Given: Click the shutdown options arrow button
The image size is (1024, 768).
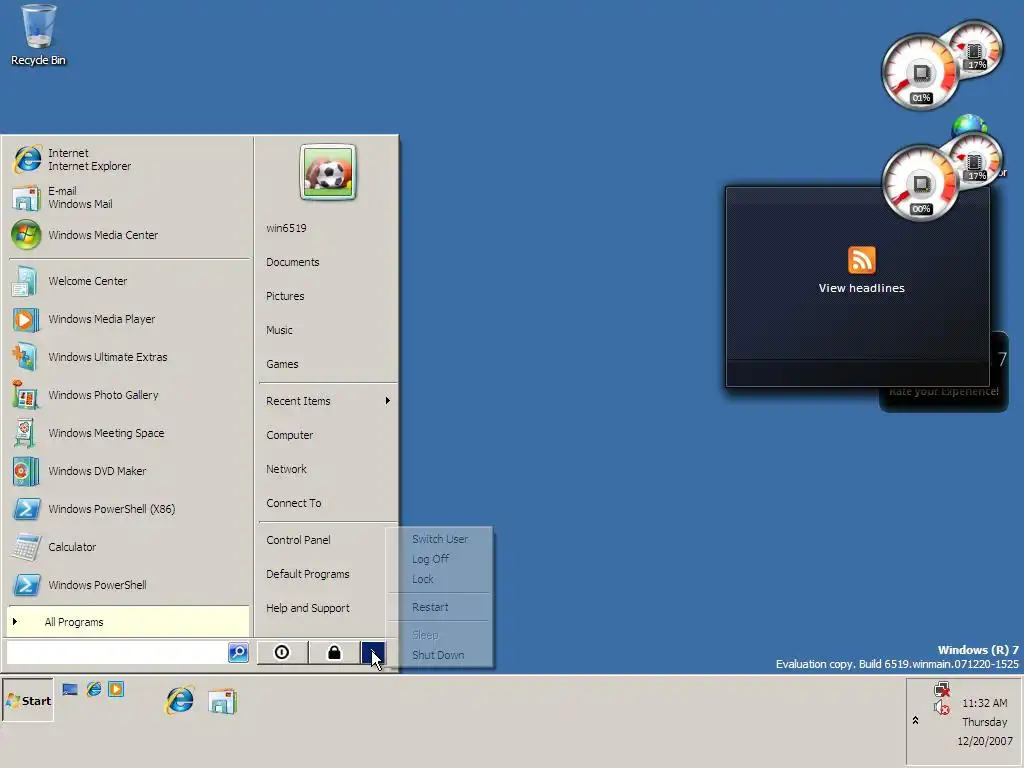Looking at the screenshot, I should [x=373, y=652].
